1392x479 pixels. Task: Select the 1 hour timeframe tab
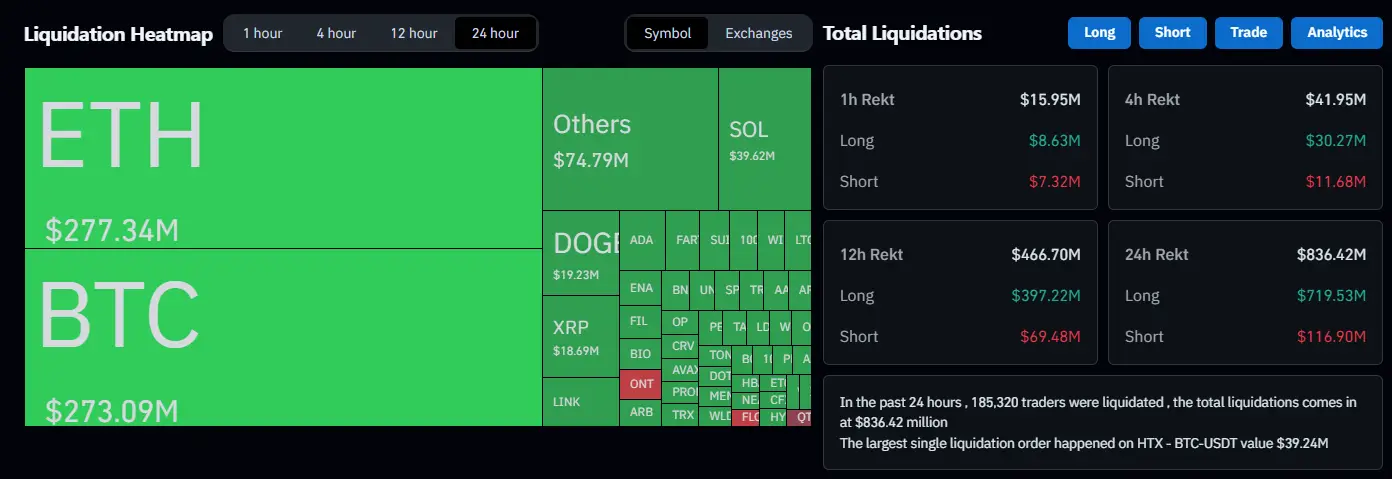(262, 33)
